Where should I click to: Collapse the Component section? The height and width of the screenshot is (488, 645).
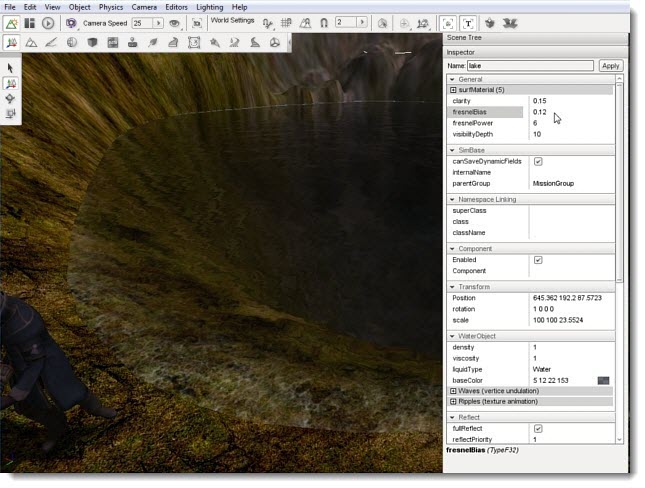pyautogui.click(x=452, y=249)
